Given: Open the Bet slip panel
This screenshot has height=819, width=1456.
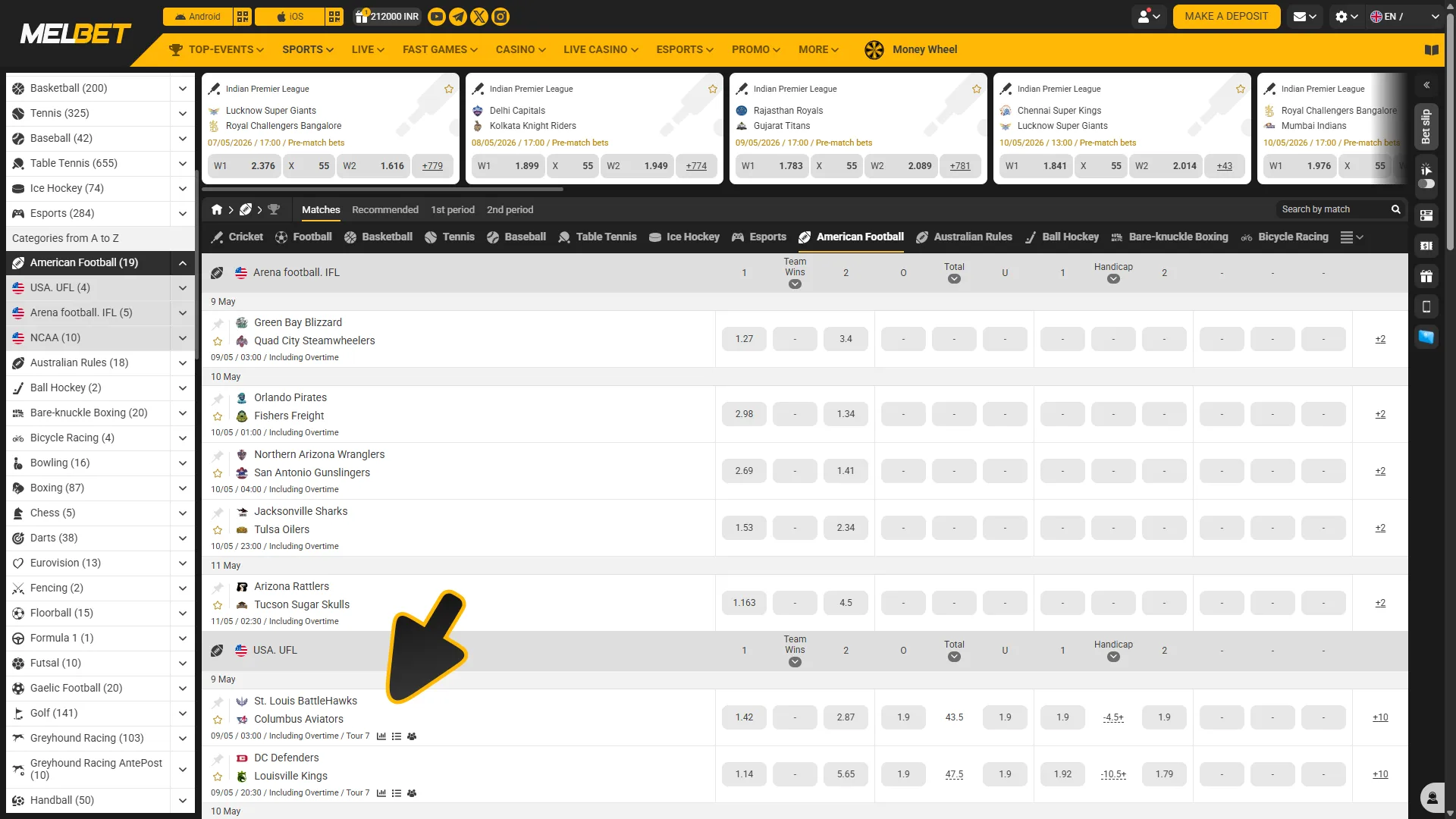Looking at the screenshot, I should 1426,127.
